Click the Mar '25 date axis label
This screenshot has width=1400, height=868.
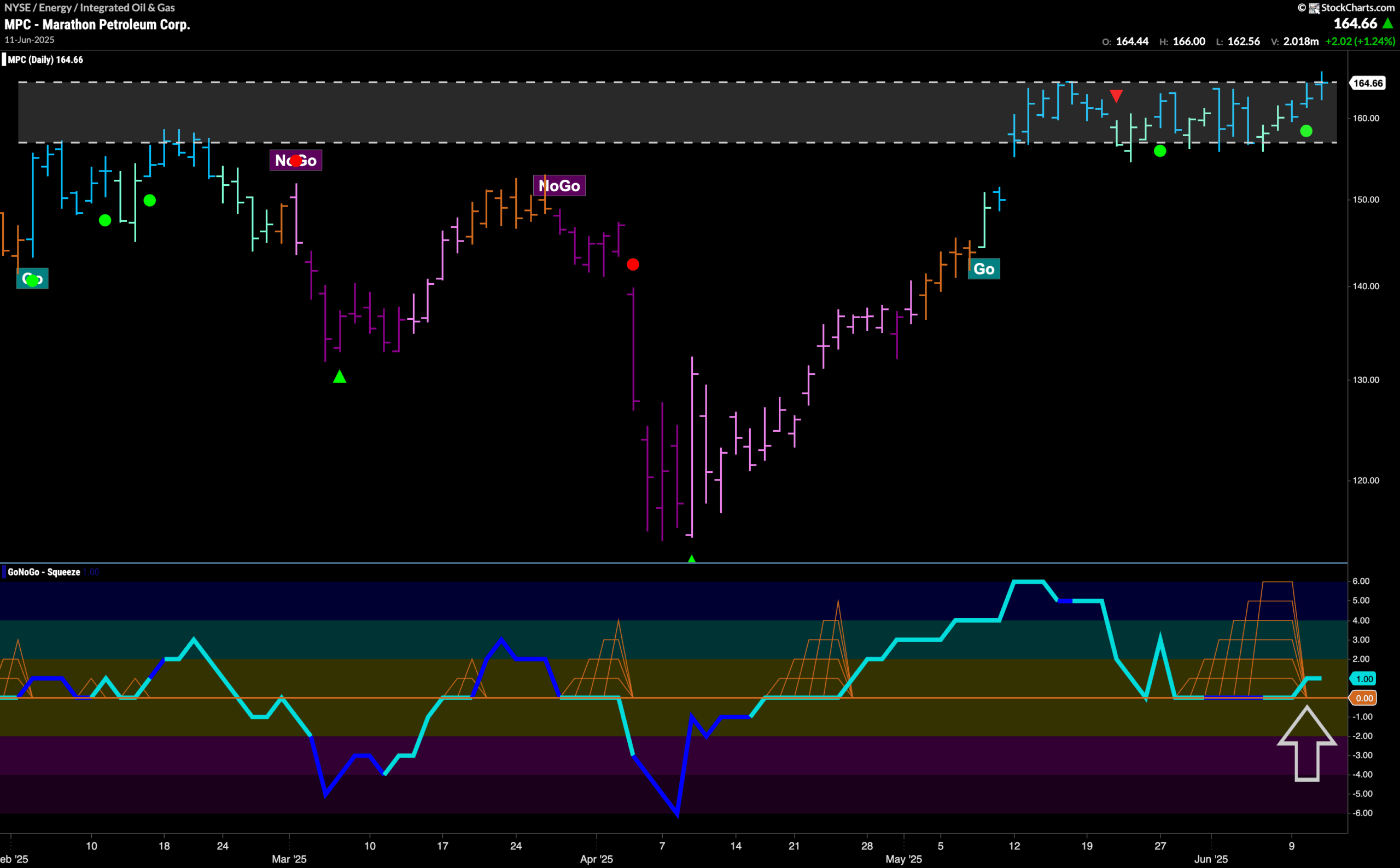click(x=289, y=859)
